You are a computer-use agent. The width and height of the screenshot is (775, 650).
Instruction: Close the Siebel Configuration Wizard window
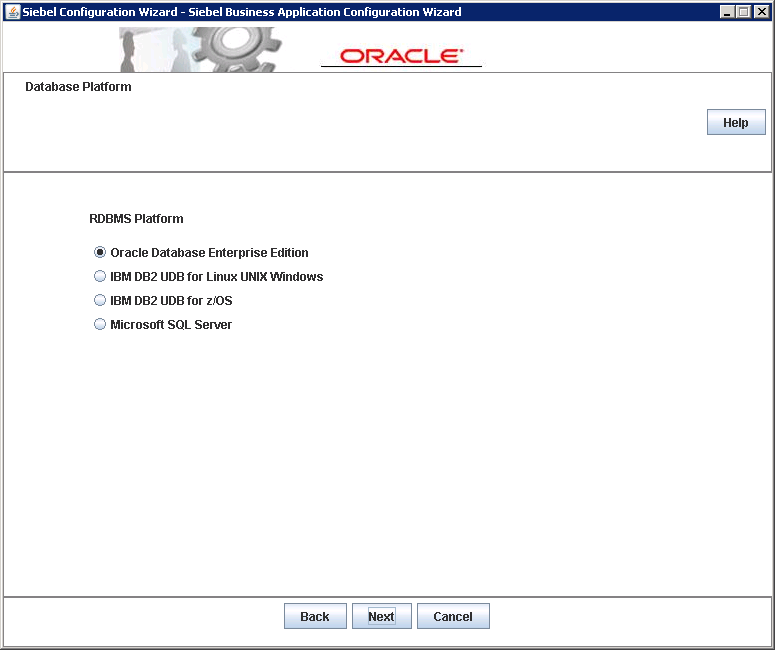point(762,12)
